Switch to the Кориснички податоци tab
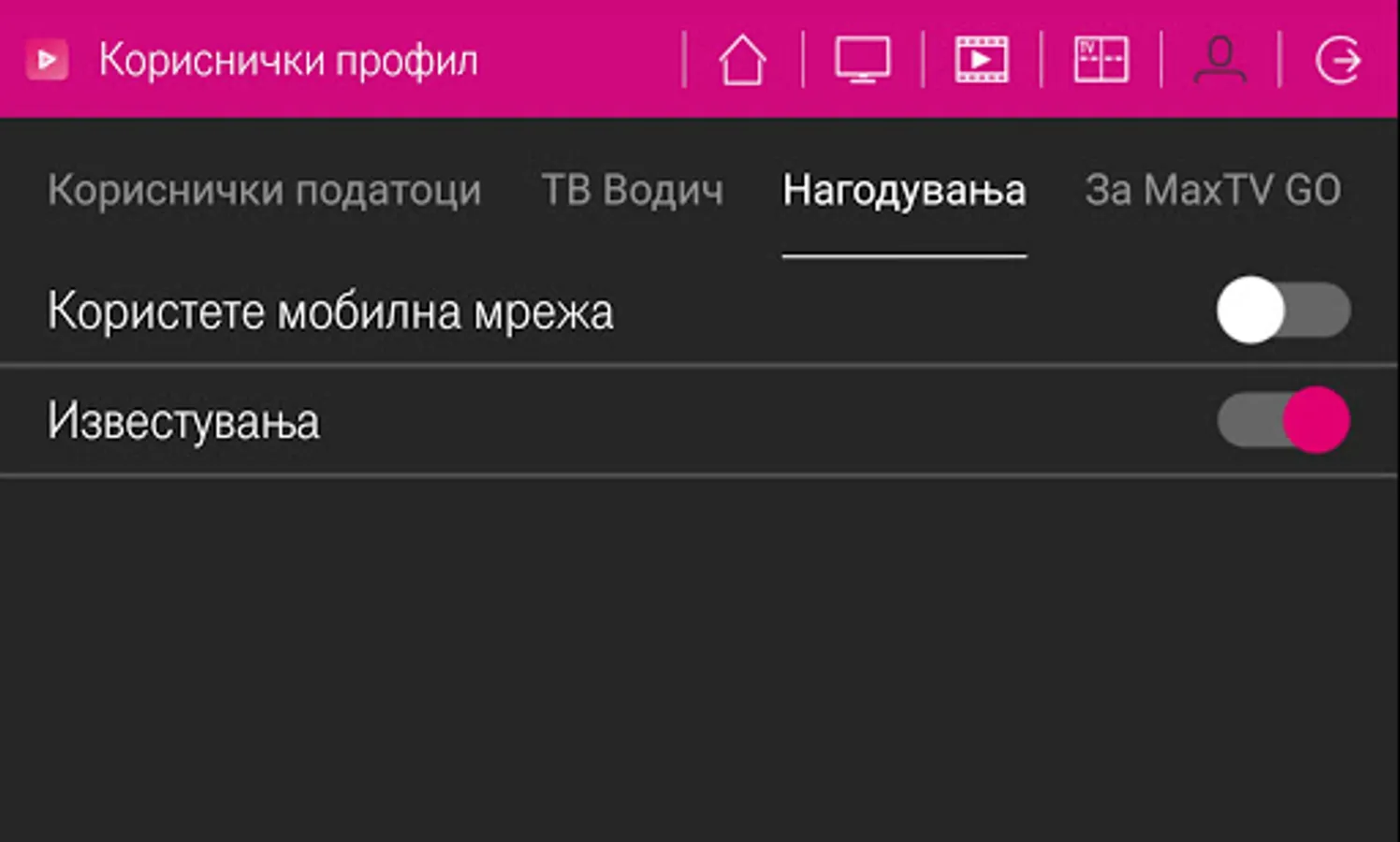1400x842 pixels. pyautogui.click(x=265, y=190)
